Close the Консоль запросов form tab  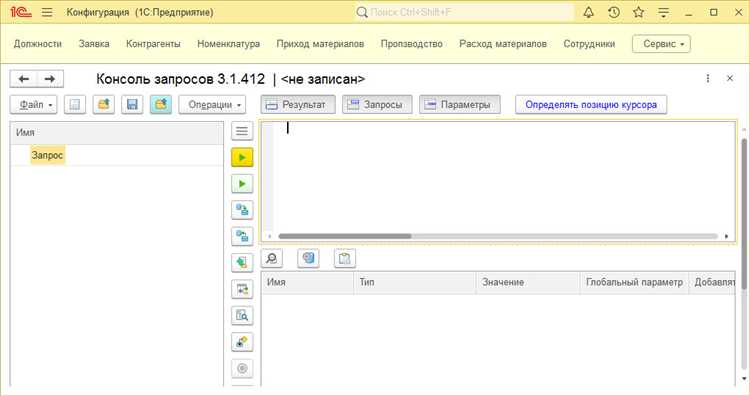730,78
